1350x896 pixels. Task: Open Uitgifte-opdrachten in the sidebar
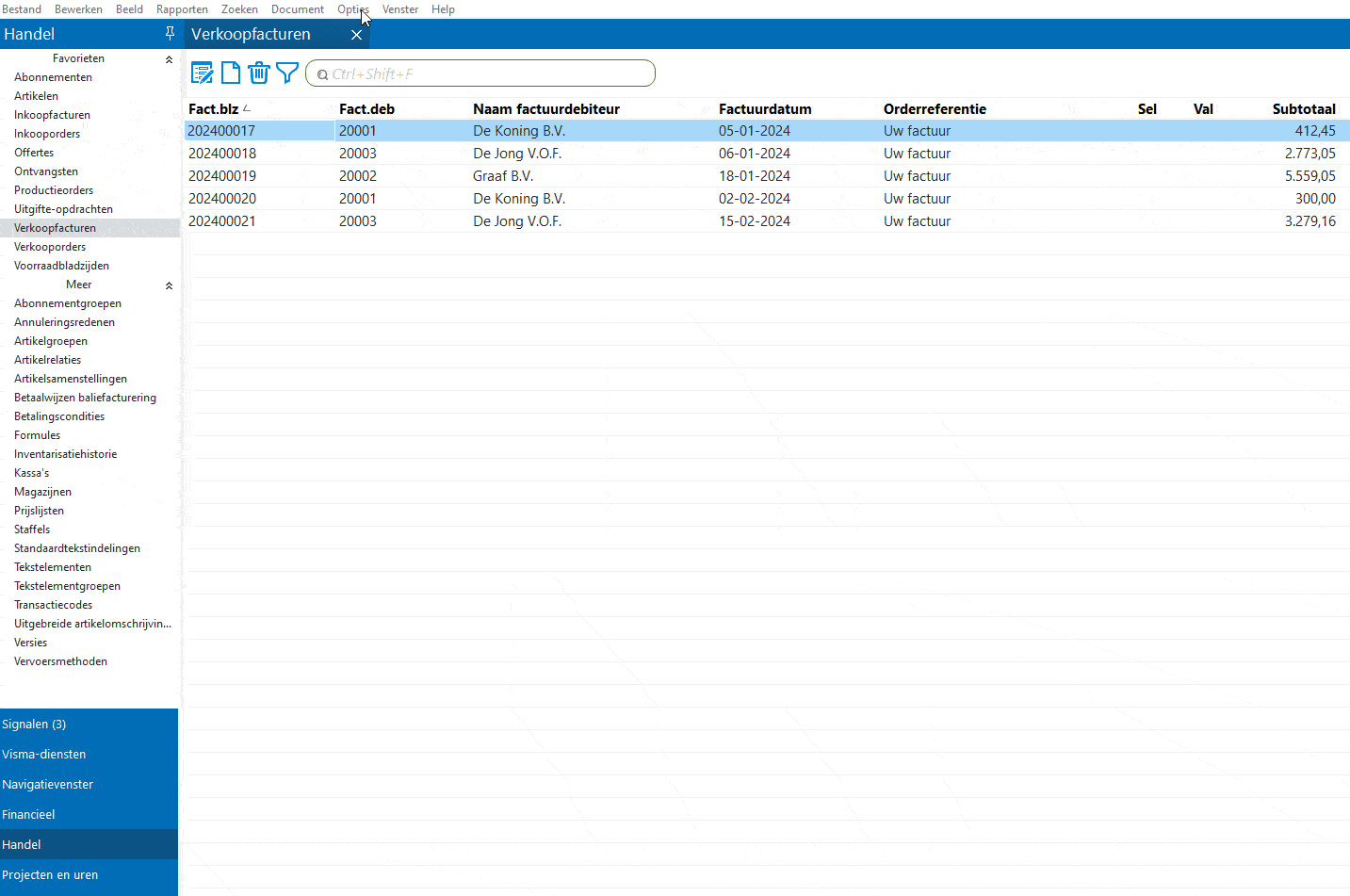coord(63,209)
